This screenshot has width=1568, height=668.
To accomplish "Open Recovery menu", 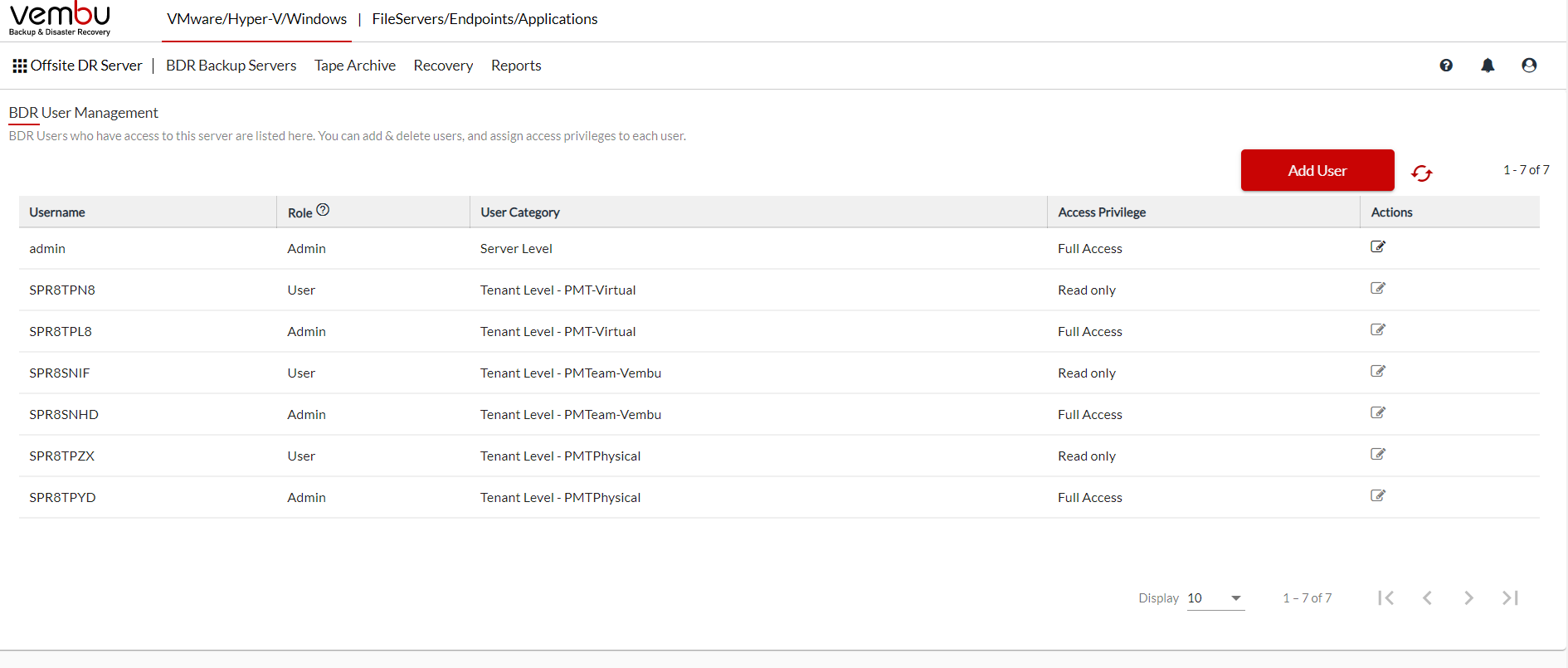I will click(x=443, y=66).
